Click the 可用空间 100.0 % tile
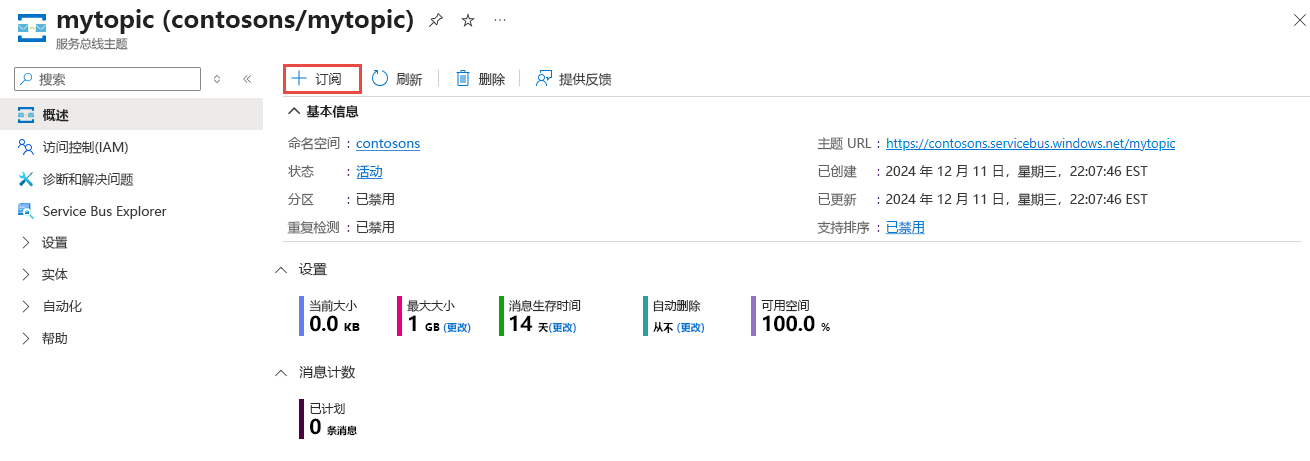1310x461 pixels. (792, 316)
